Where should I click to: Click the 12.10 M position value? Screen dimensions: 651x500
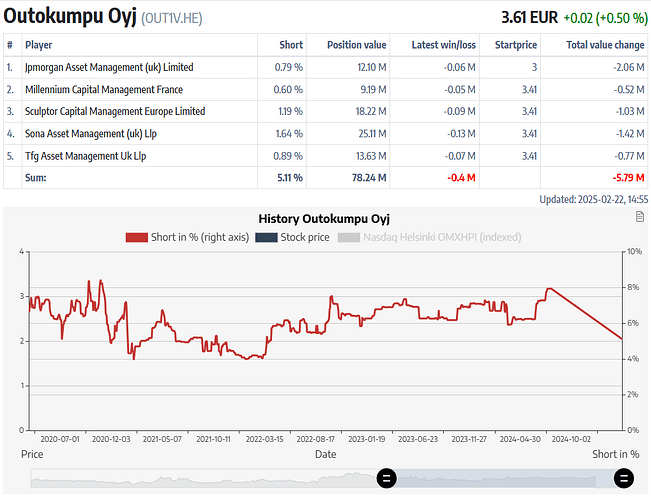[x=372, y=67]
